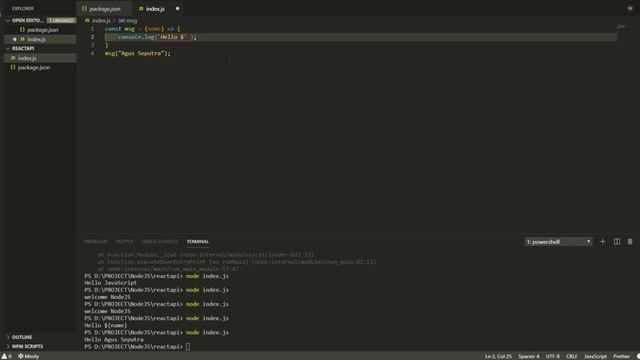Click the msg symbol breadcrumb
Screen dimensions: 640x360
pyautogui.click(x=131, y=20)
